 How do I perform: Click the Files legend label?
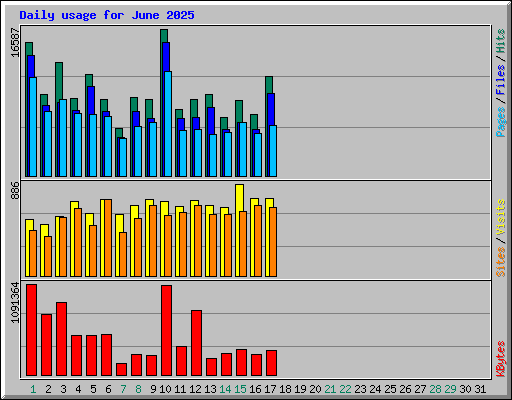(501, 80)
